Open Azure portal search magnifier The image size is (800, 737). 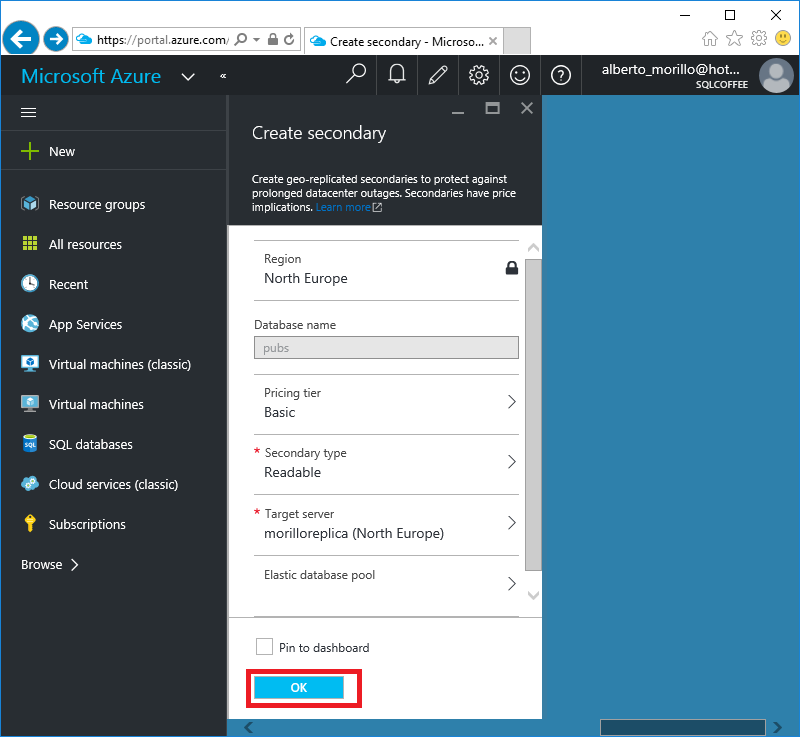pos(356,75)
